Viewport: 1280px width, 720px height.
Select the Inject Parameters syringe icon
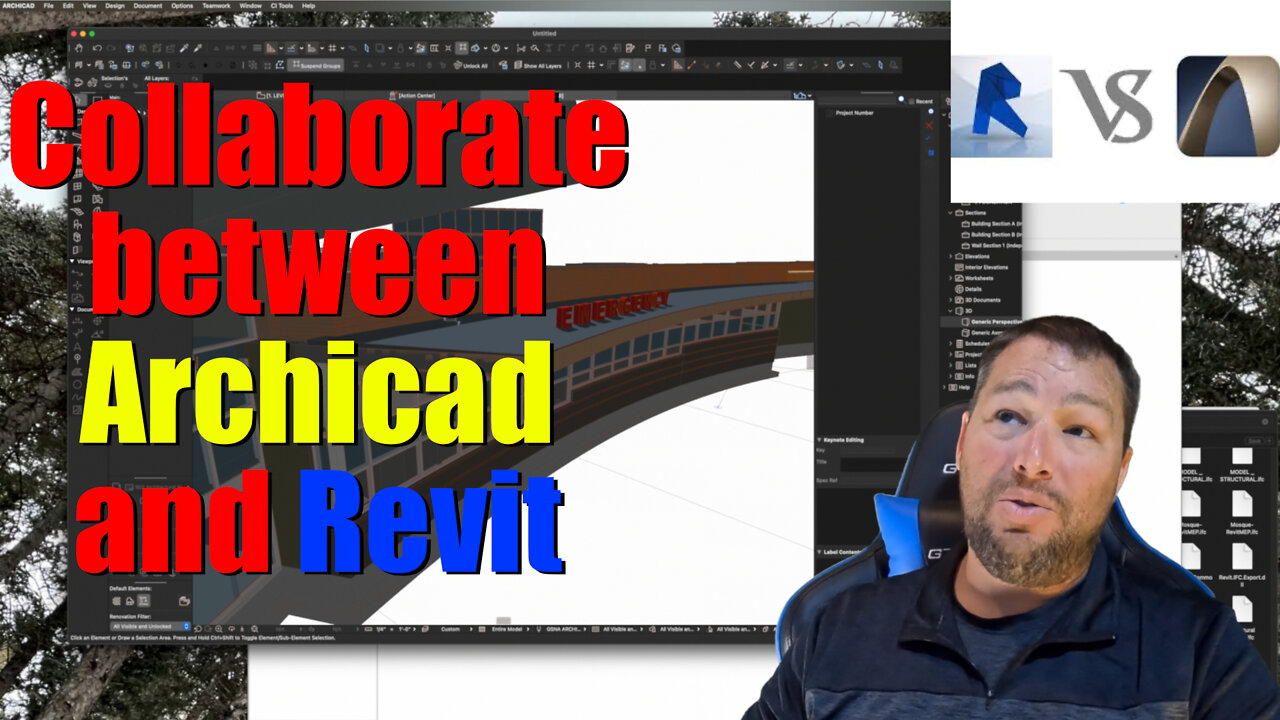197,48
